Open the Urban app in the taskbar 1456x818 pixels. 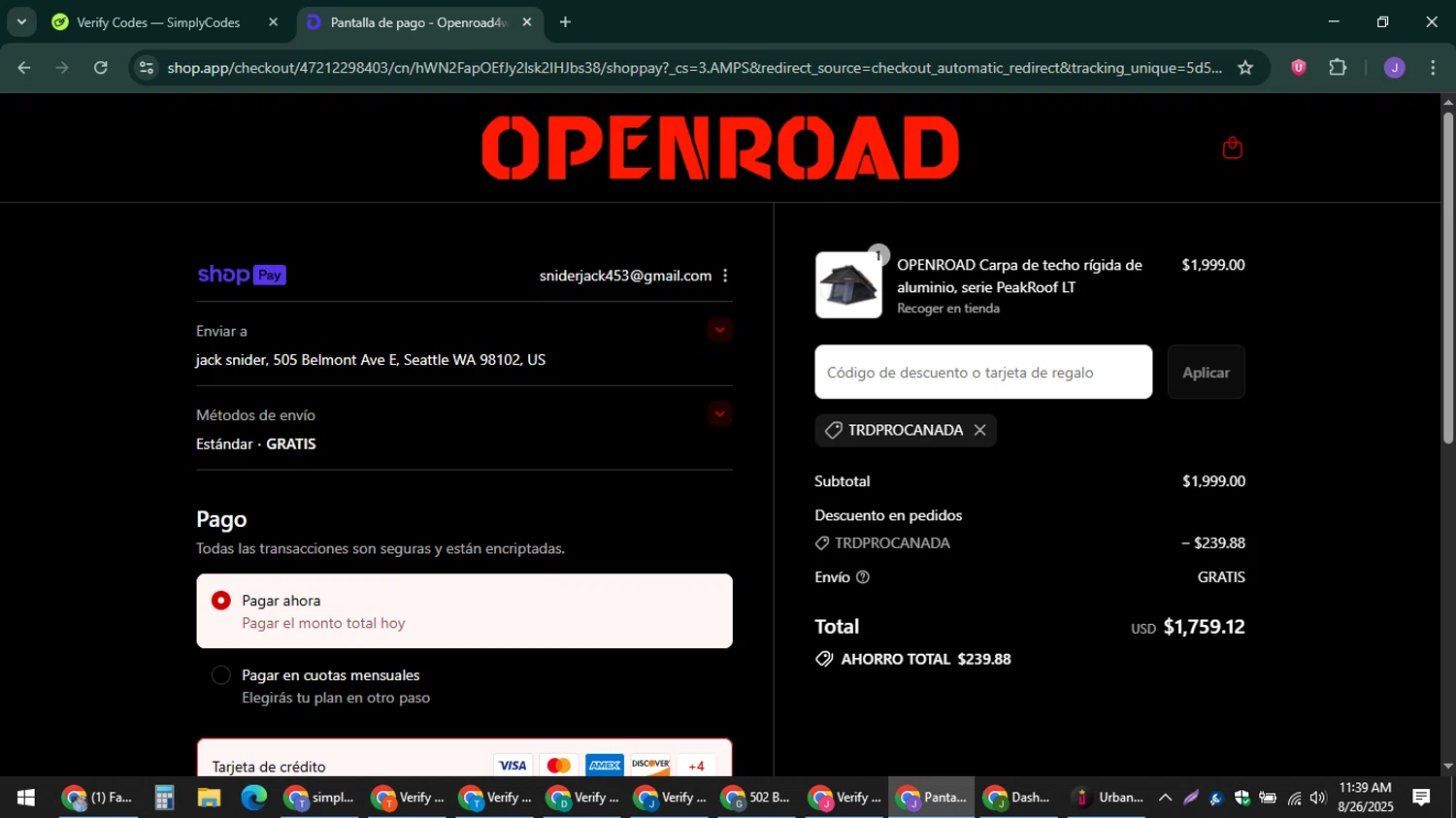1108,798
